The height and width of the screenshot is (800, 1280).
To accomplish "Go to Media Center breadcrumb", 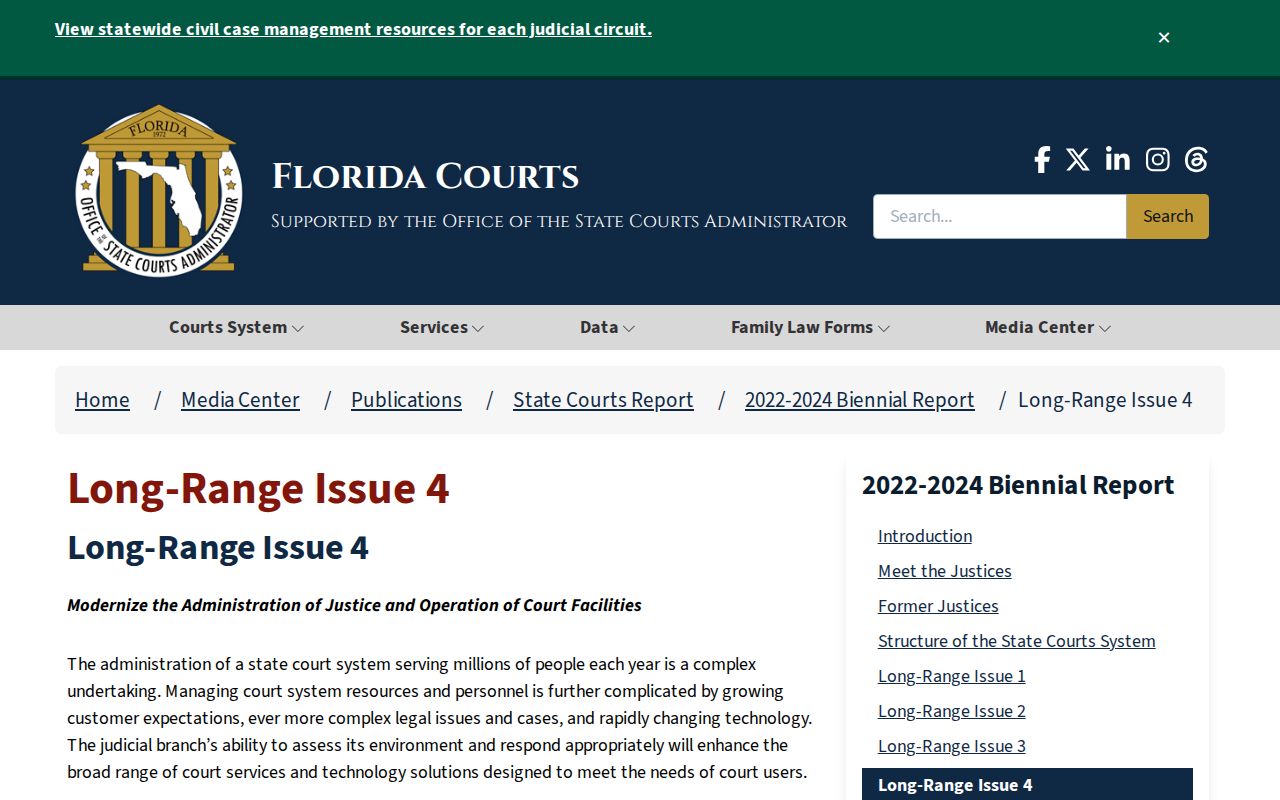I will tap(240, 400).
